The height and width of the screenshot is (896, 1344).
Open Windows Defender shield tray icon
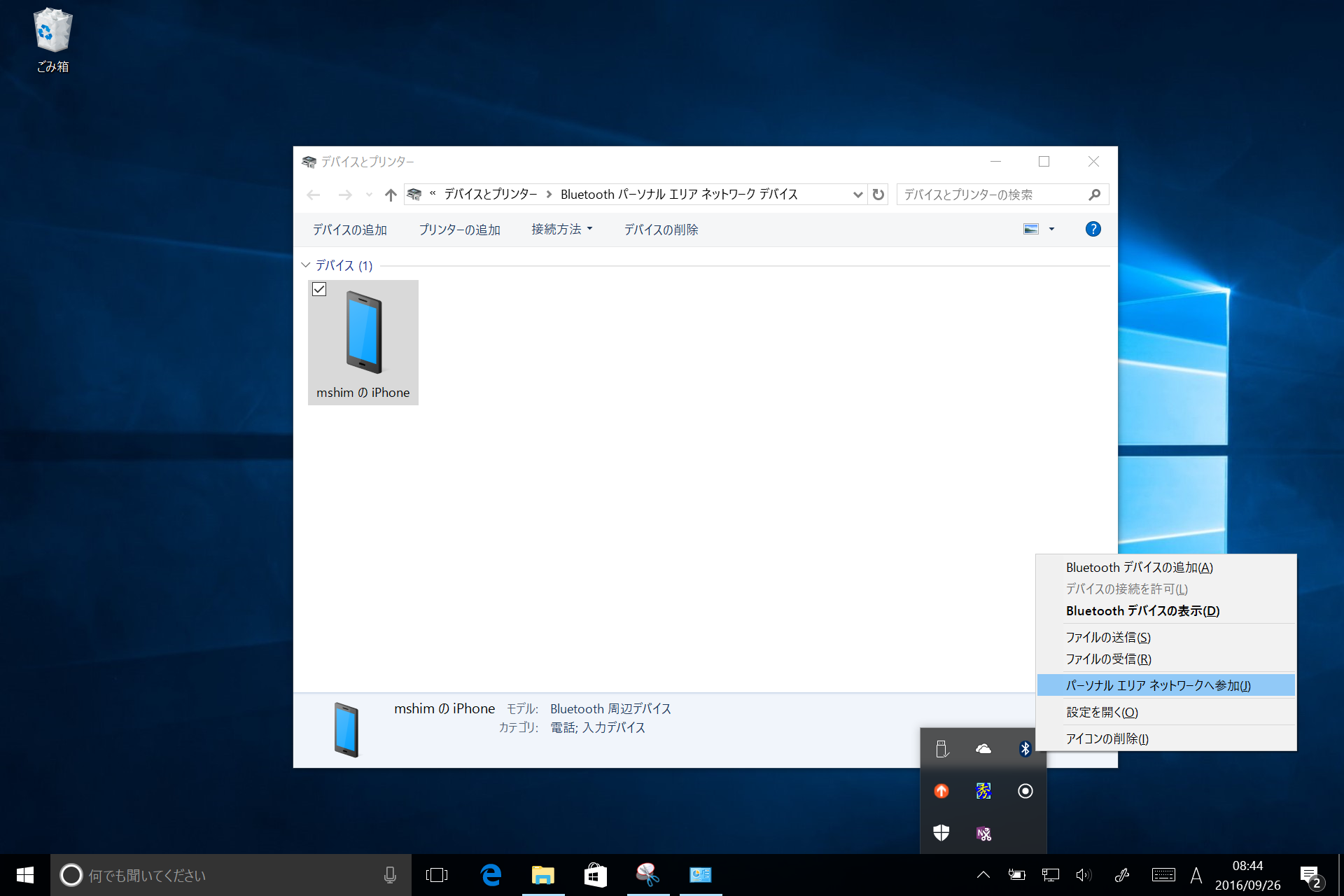[x=941, y=833]
